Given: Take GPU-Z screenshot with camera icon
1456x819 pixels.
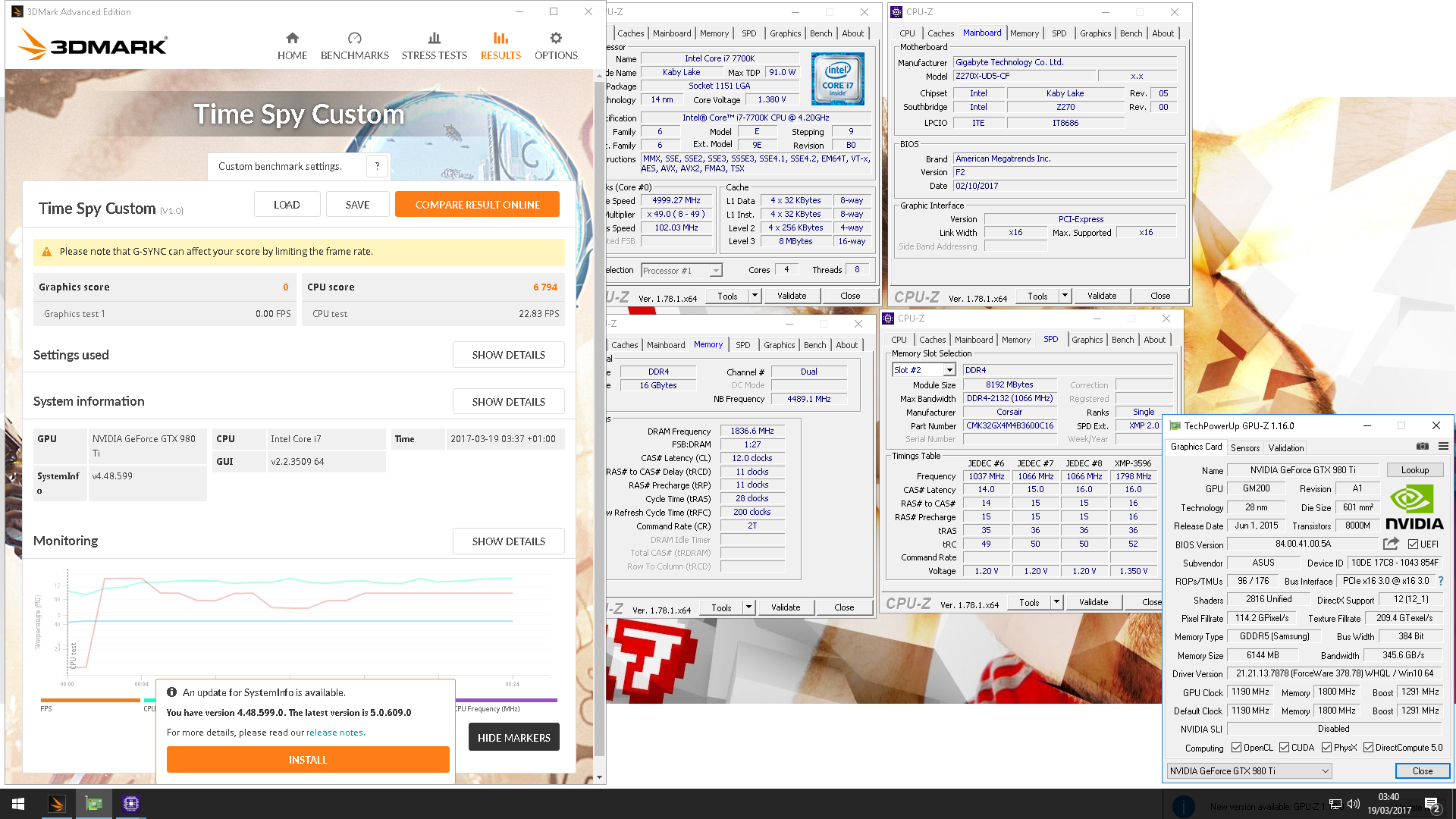Looking at the screenshot, I should tap(1423, 447).
